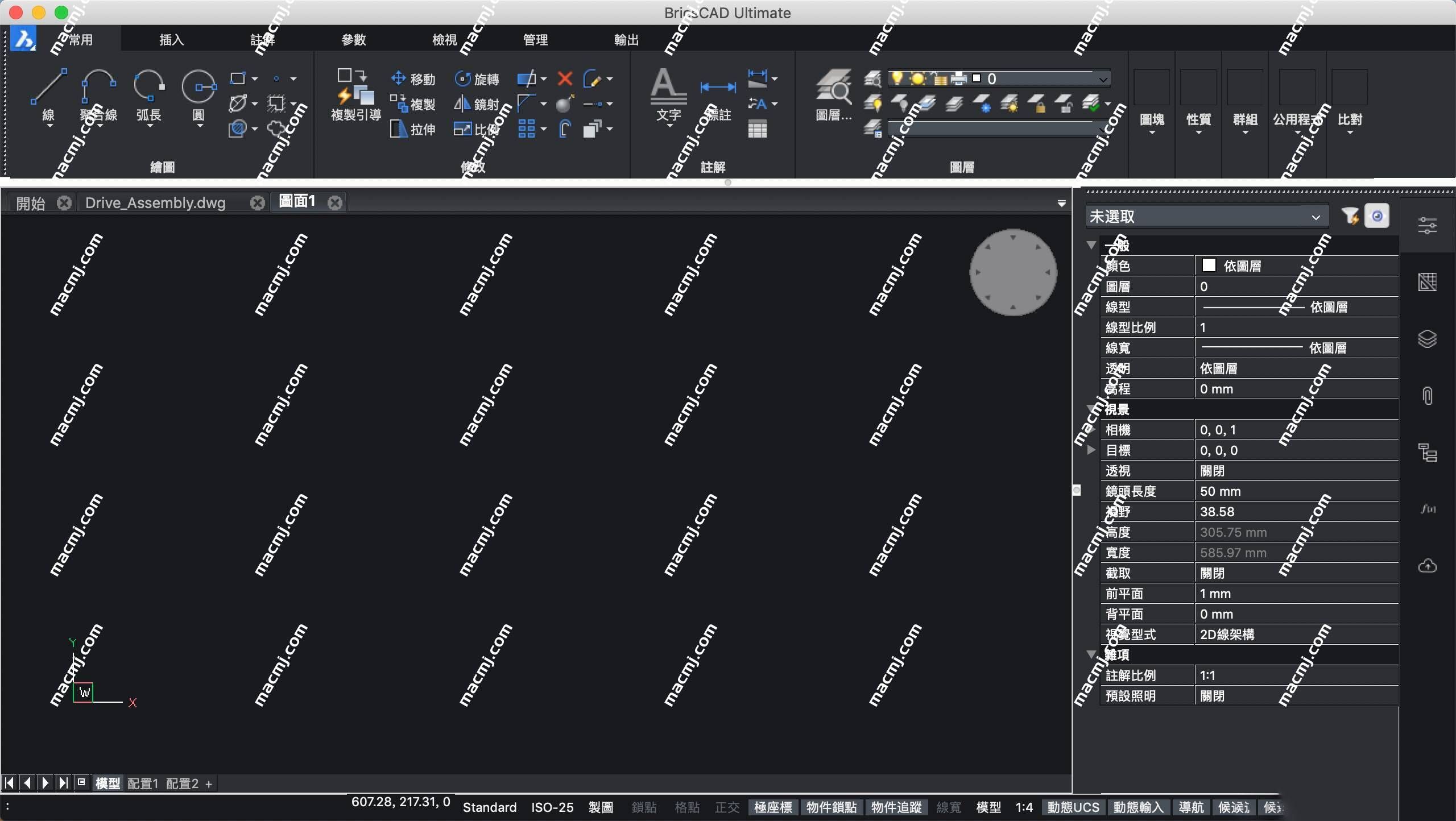The width and height of the screenshot is (1456, 821).
Task: Open the cloud upload side panel icon
Action: pos(1428,566)
